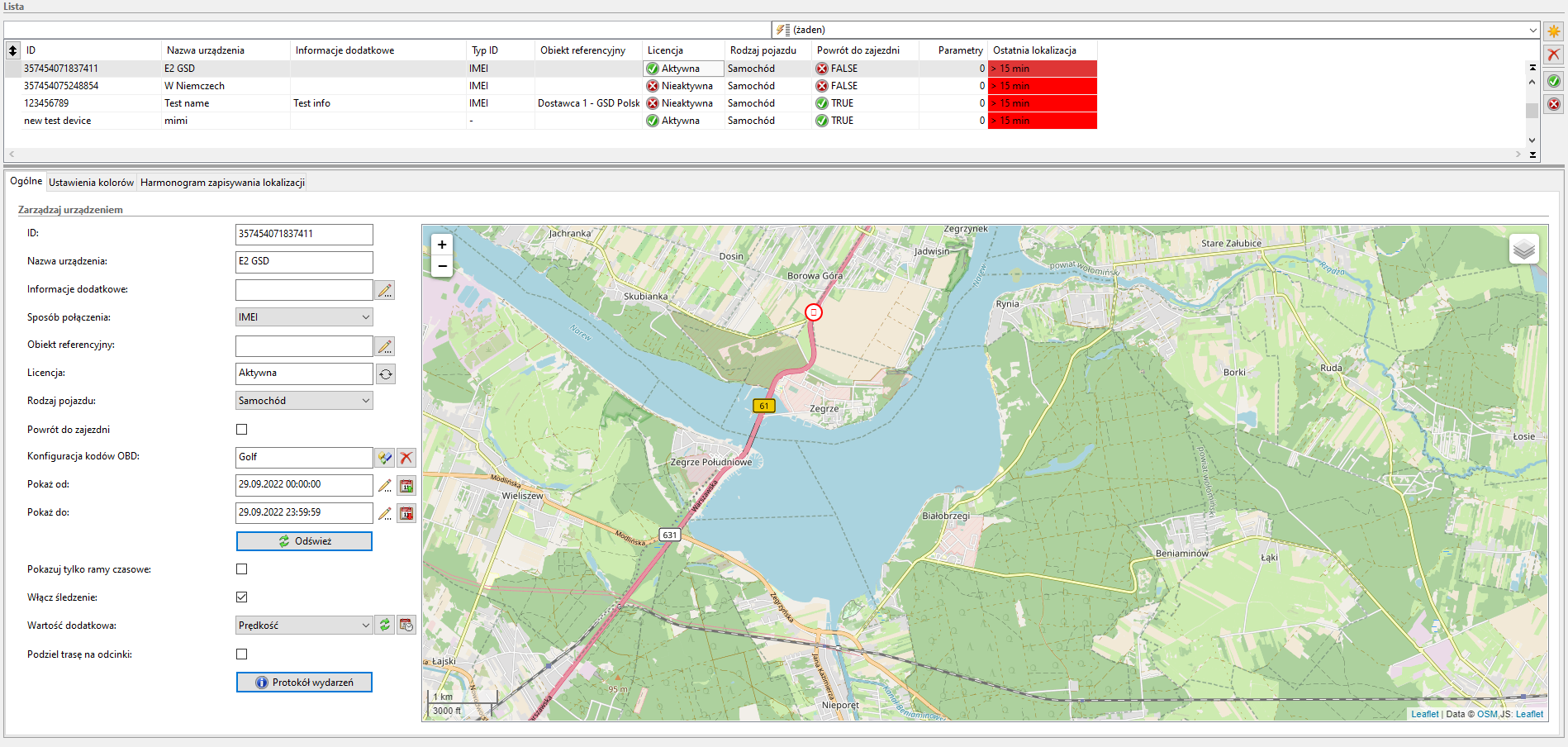Image resolution: width=1568 pixels, height=747 pixels.
Task: Disable the Włącz śledzenie checkbox
Action: click(242, 597)
